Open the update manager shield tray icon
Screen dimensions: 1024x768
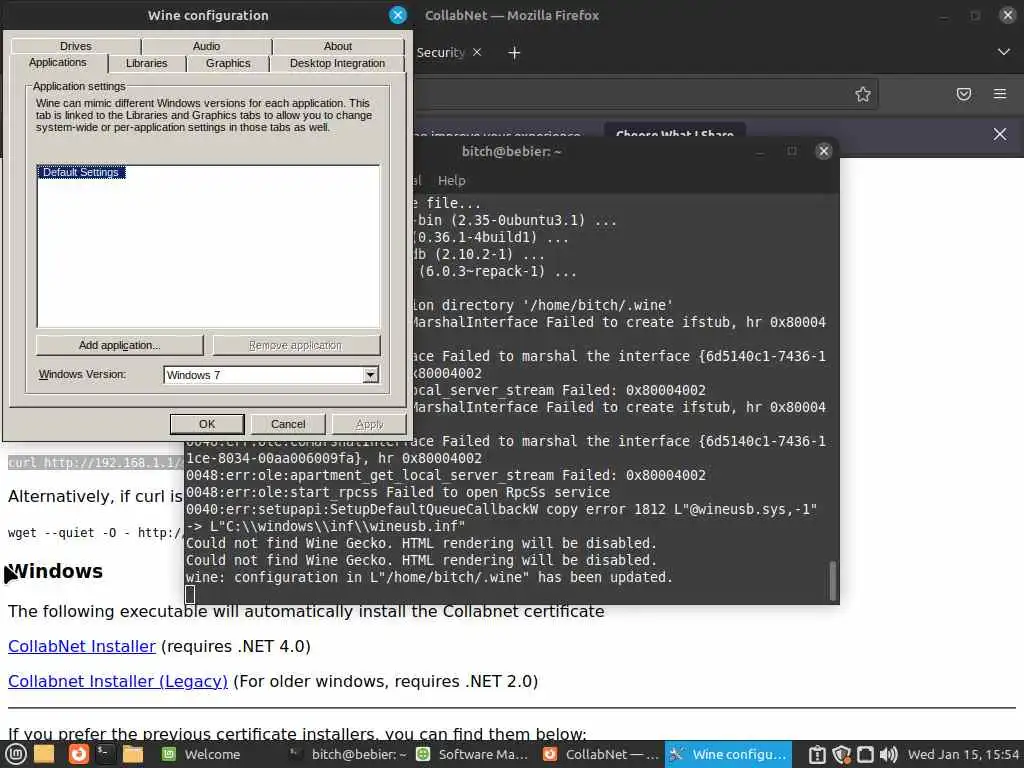pyautogui.click(x=841, y=754)
